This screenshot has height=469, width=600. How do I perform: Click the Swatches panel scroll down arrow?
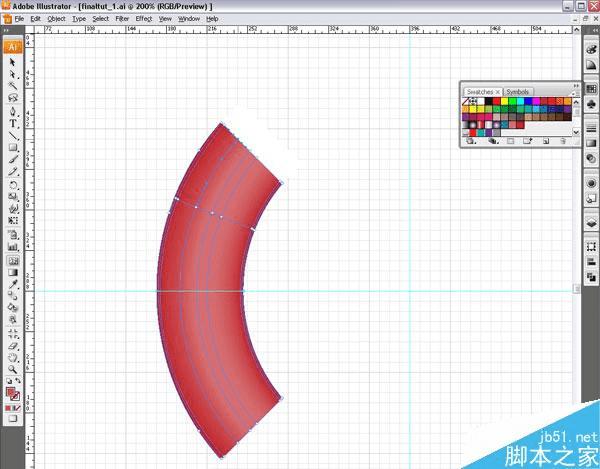pyautogui.click(x=576, y=132)
